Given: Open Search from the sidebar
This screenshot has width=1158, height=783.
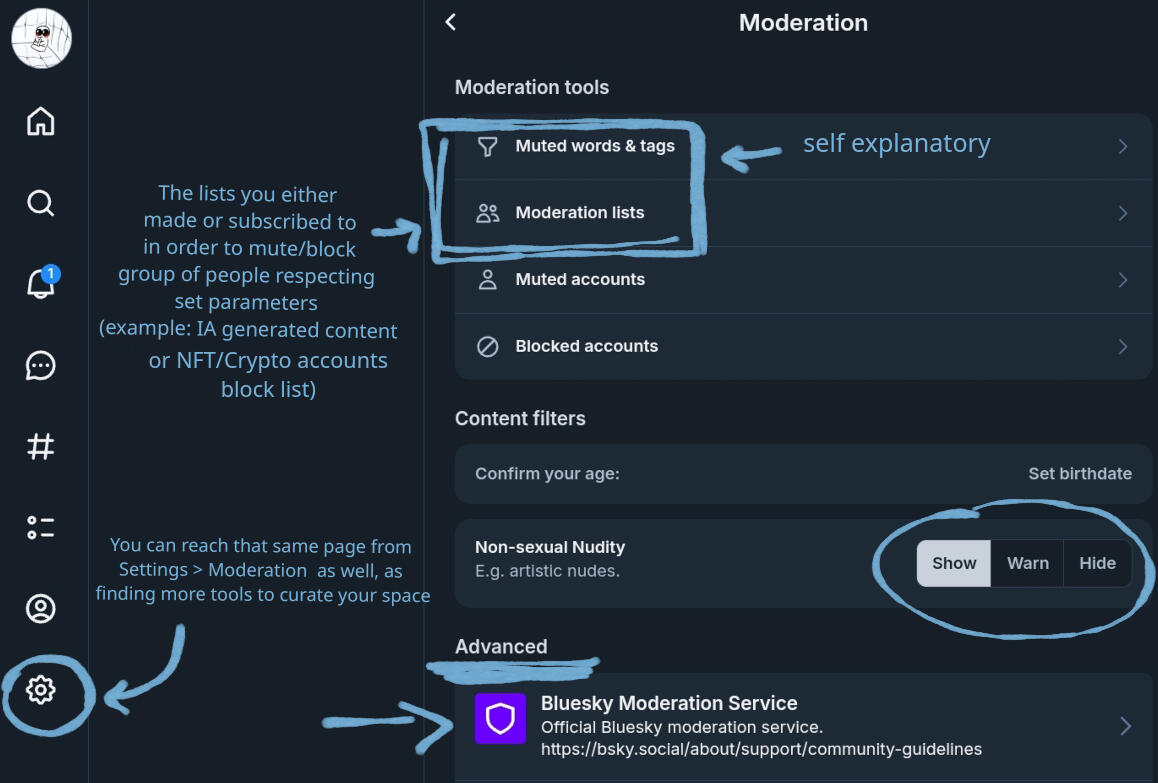Looking at the screenshot, I should pos(40,204).
